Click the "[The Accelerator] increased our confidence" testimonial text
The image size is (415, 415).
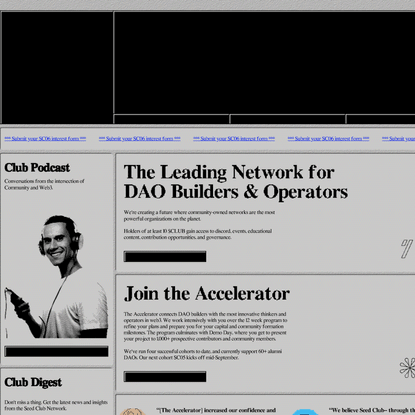click(216, 410)
